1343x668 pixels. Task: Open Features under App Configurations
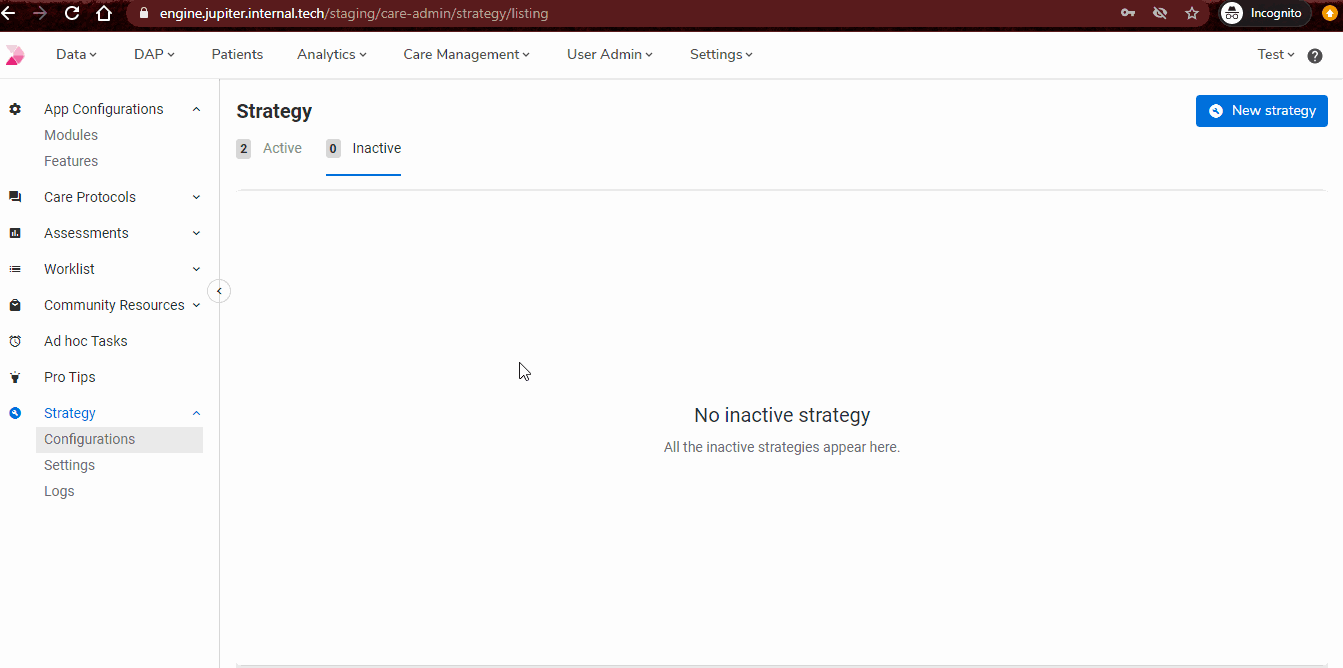tap(71, 161)
